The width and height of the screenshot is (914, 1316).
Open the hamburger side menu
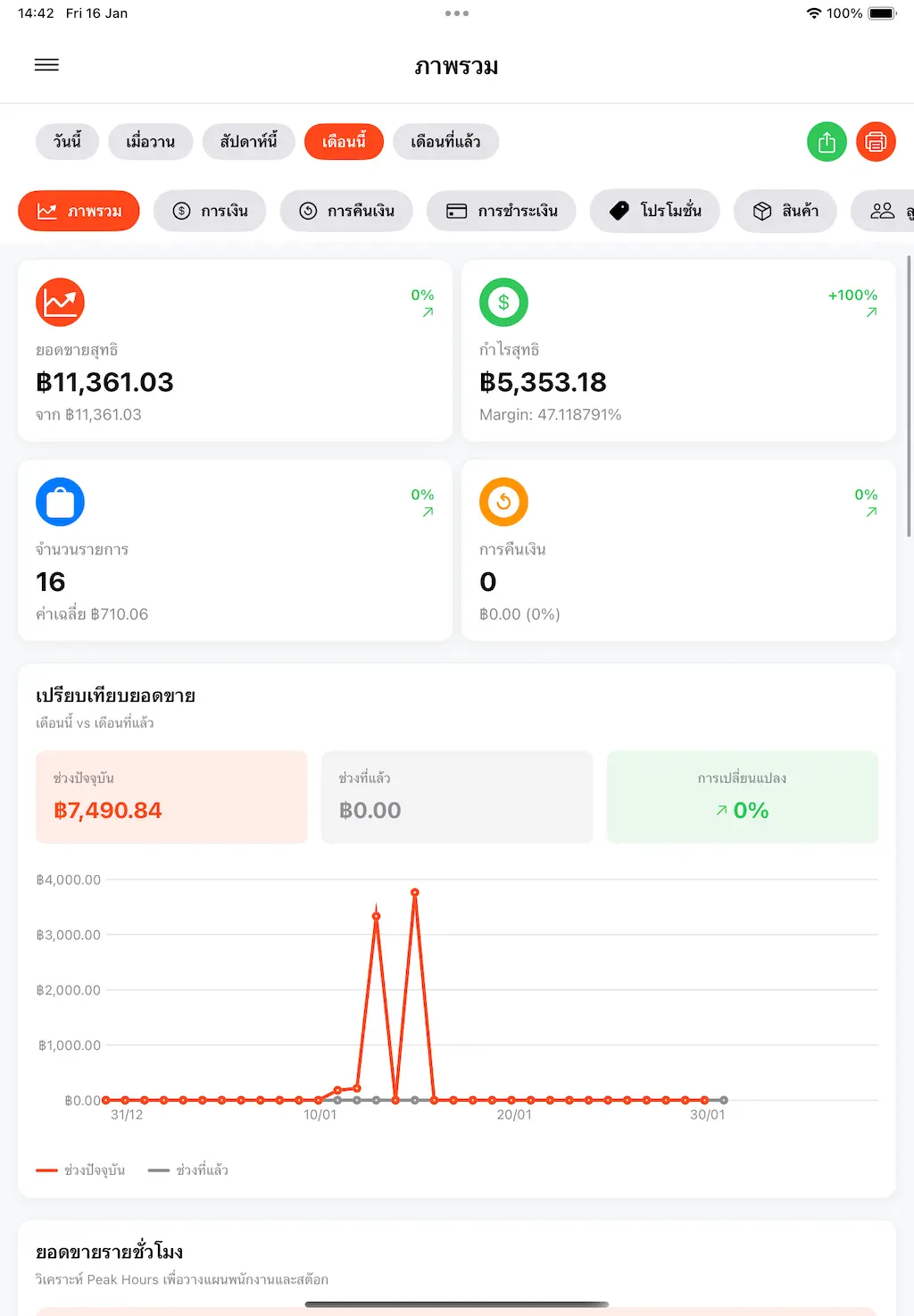(x=46, y=65)
